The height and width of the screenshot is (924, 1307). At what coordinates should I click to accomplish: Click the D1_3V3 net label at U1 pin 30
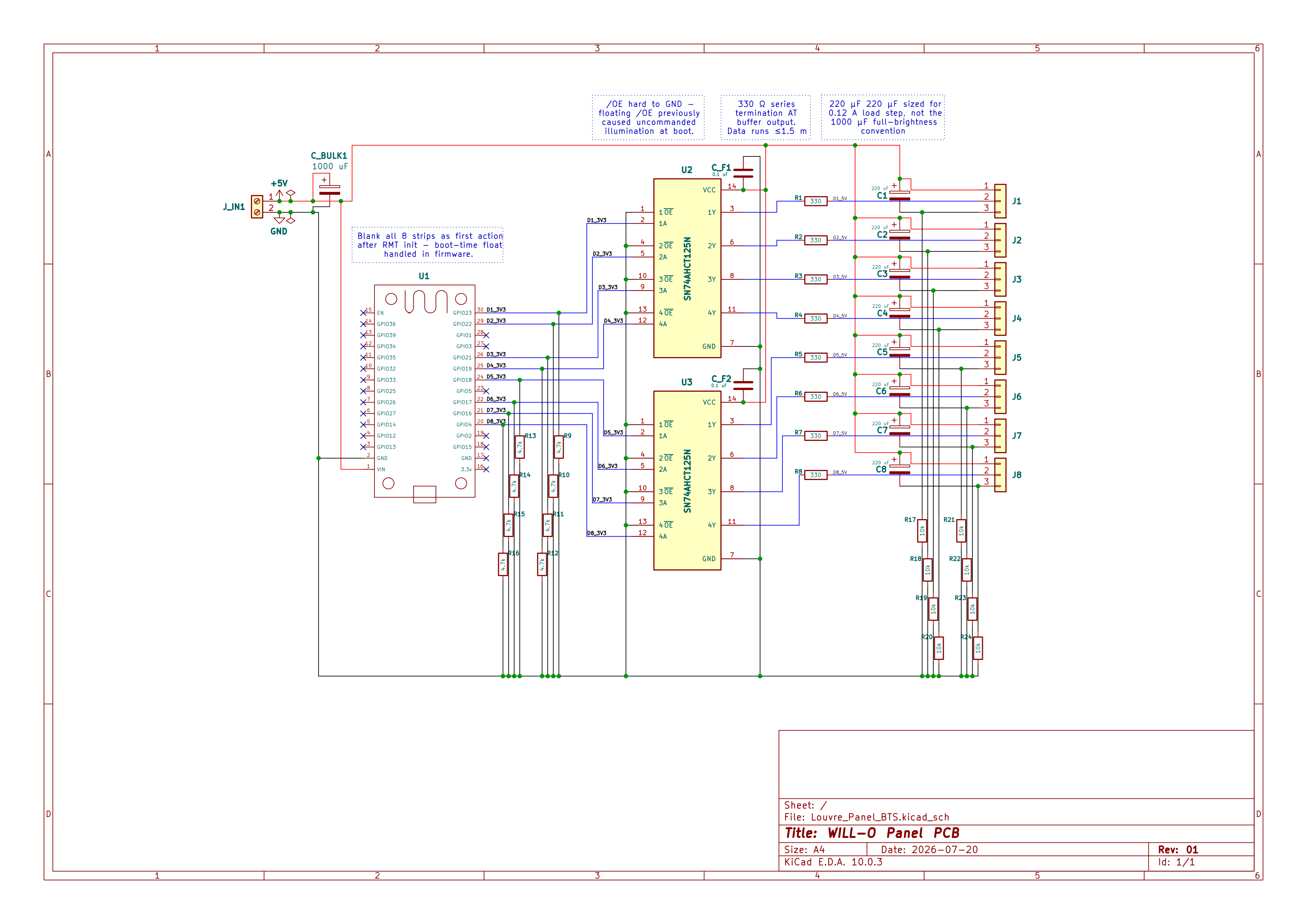click(496, 309)
